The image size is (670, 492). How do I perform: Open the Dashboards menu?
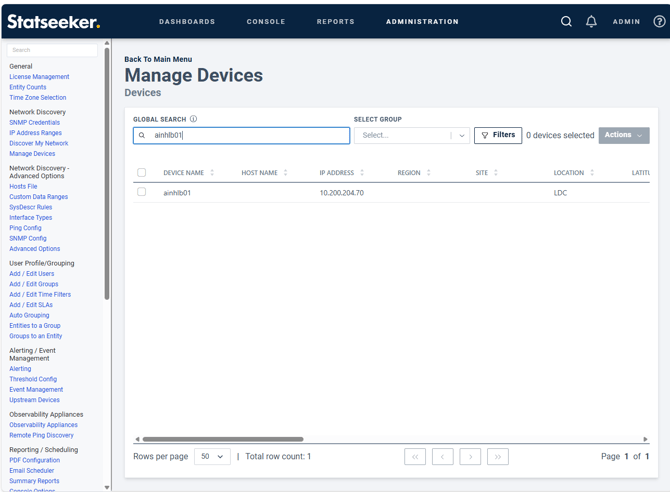[187, 21]
